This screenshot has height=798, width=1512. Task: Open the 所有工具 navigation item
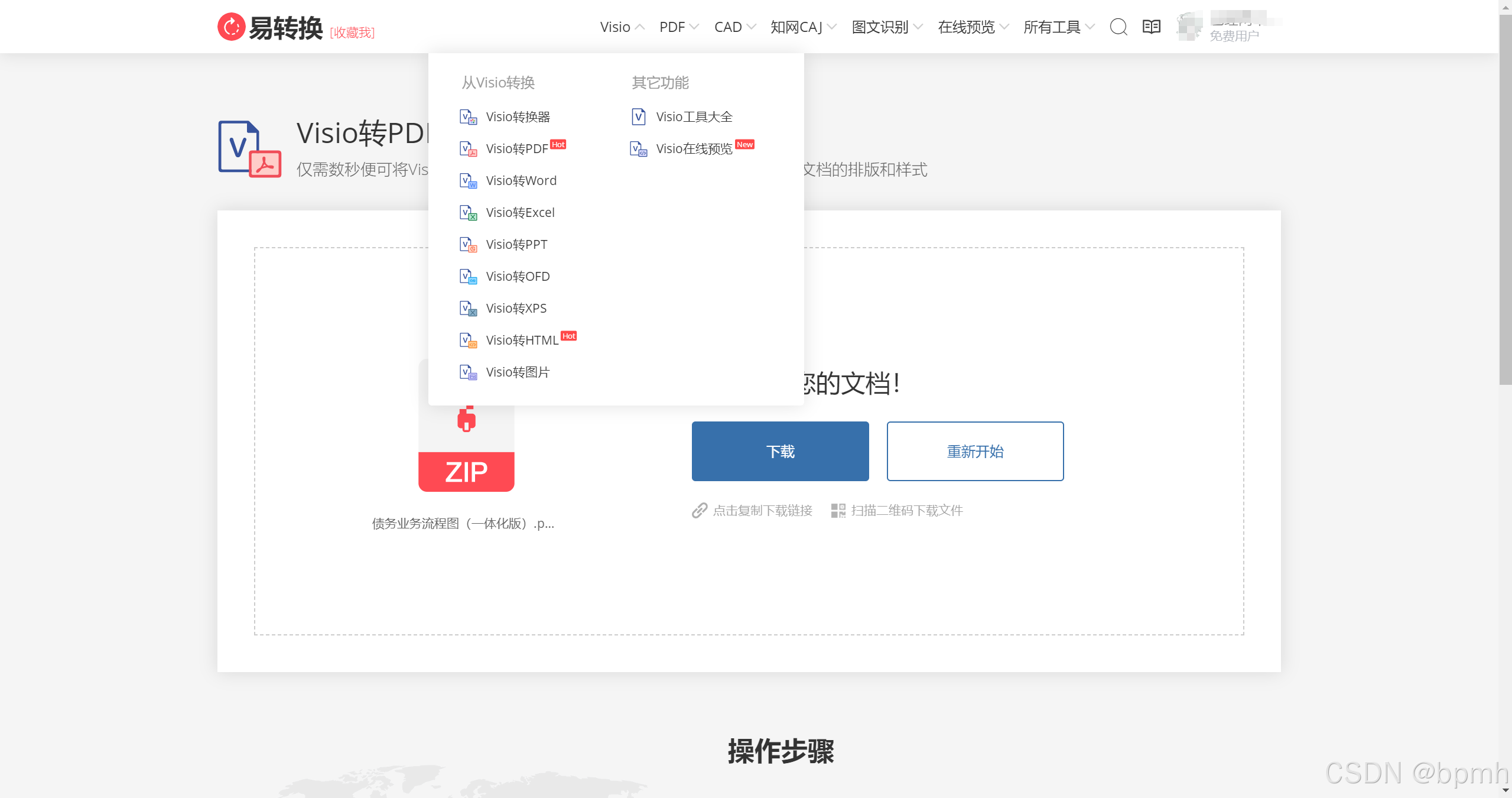tap(1052, 27)
